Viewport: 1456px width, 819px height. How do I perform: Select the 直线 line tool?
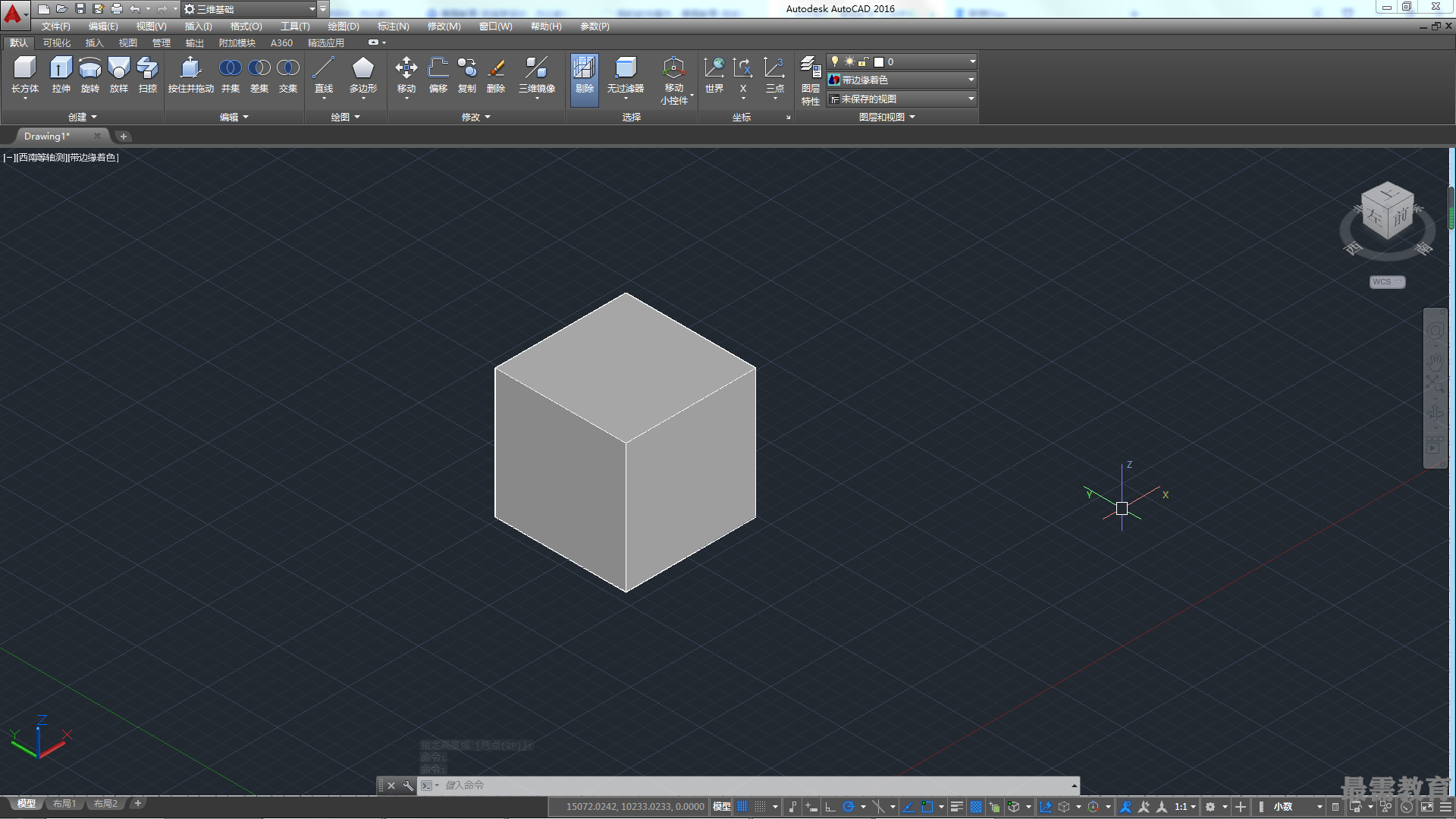pos(324,75)
